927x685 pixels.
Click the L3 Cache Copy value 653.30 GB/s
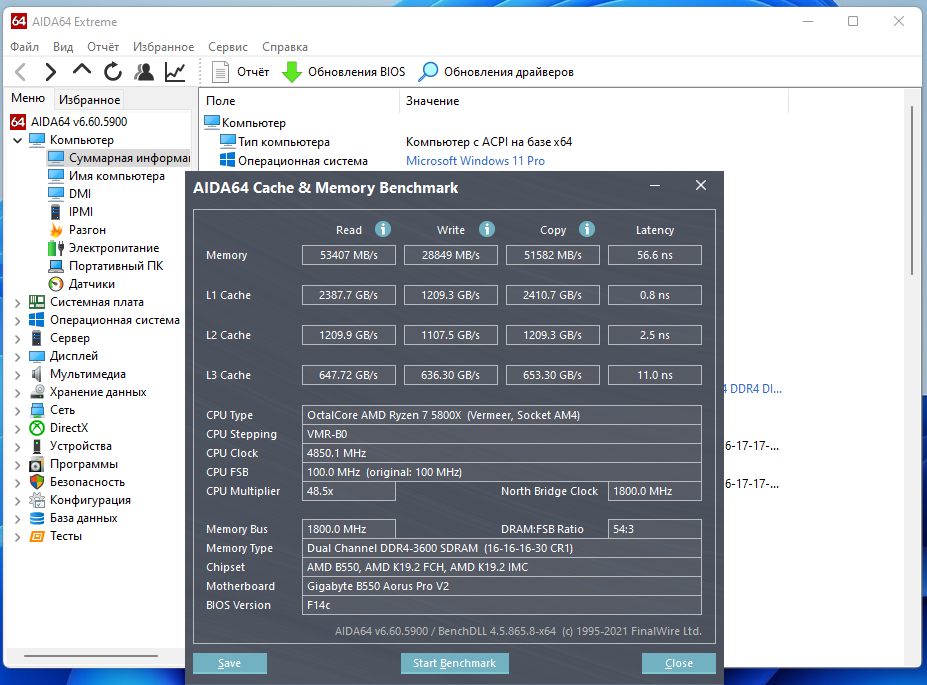(552, 375)
